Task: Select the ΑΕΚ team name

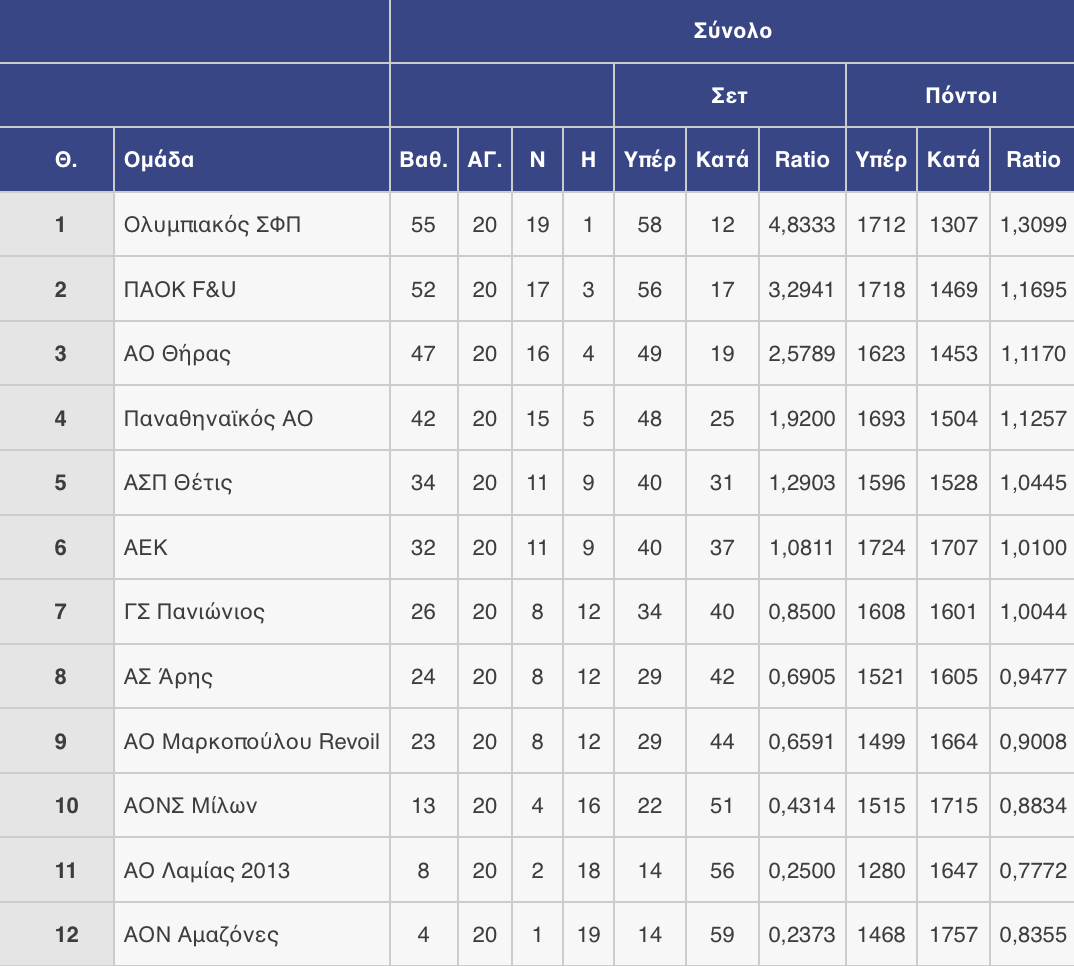Action: (x=146, y=548)
